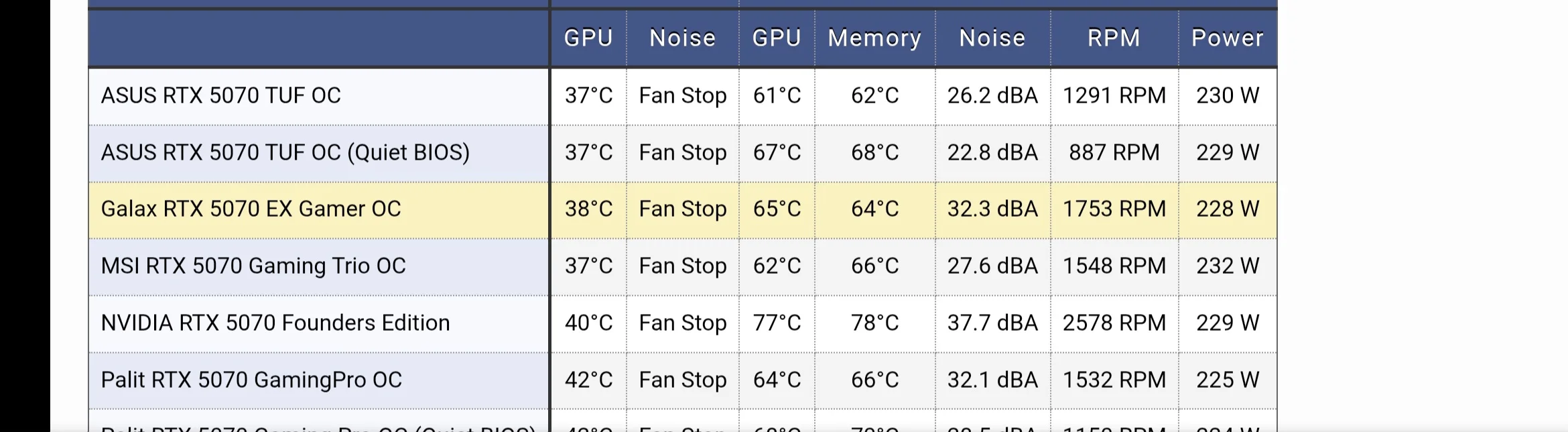Select the 78°C memory temperature cell
1568x432 pixels.
pos(874,323)
